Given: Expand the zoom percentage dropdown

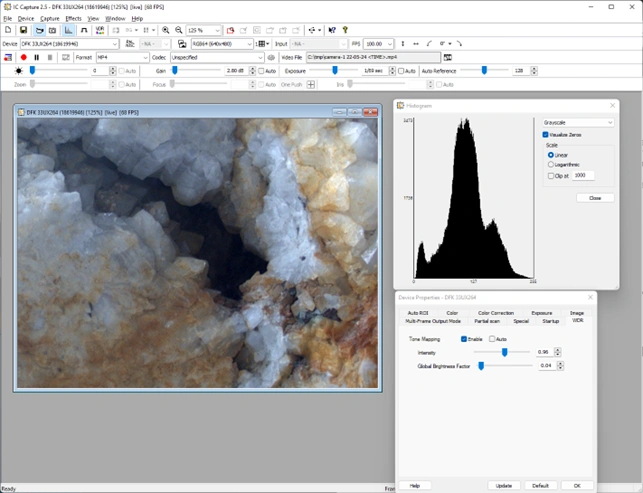Looking at the screenshot, I should (x=218, y=31).
